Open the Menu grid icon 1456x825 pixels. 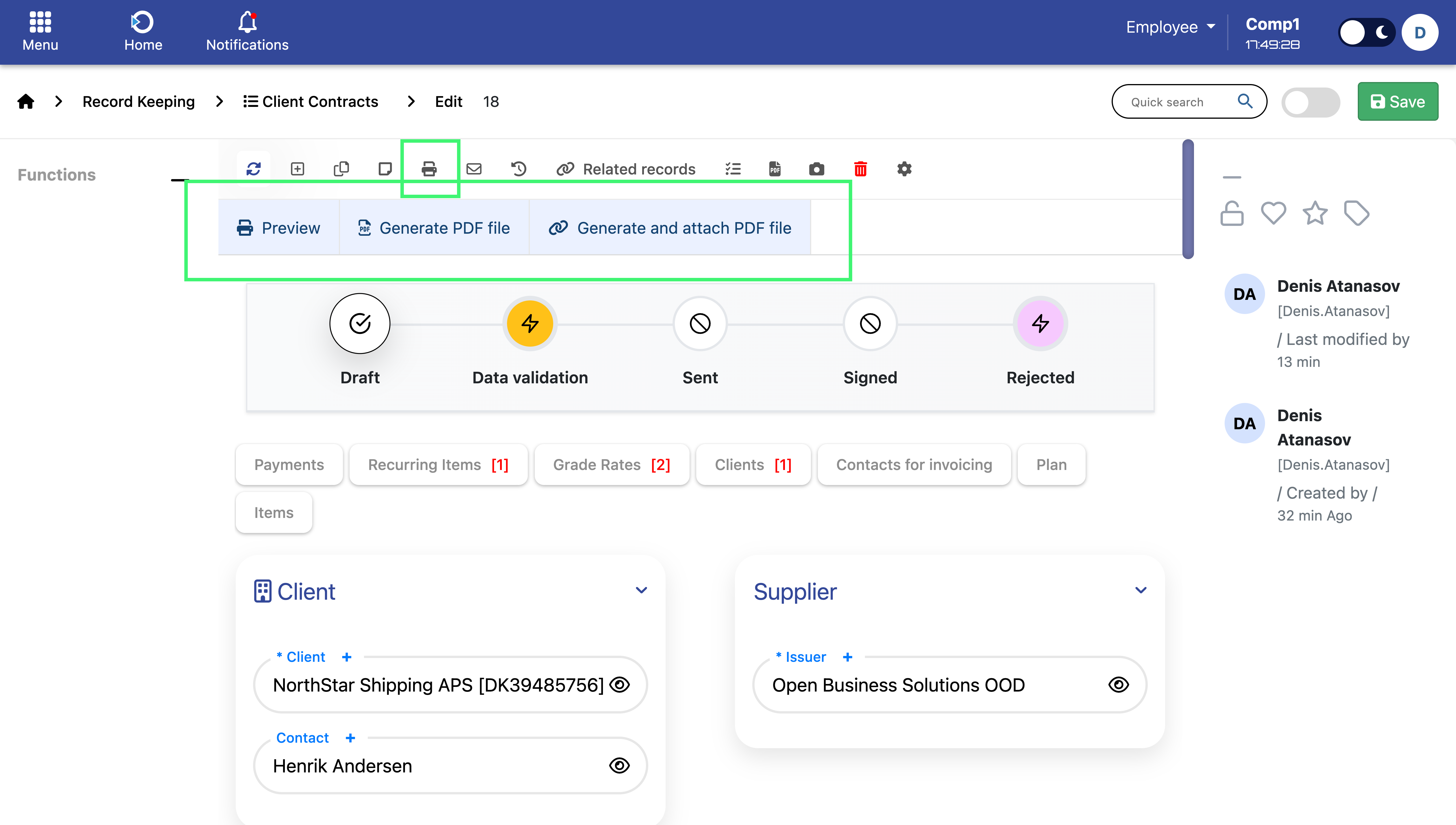(40, 22)
